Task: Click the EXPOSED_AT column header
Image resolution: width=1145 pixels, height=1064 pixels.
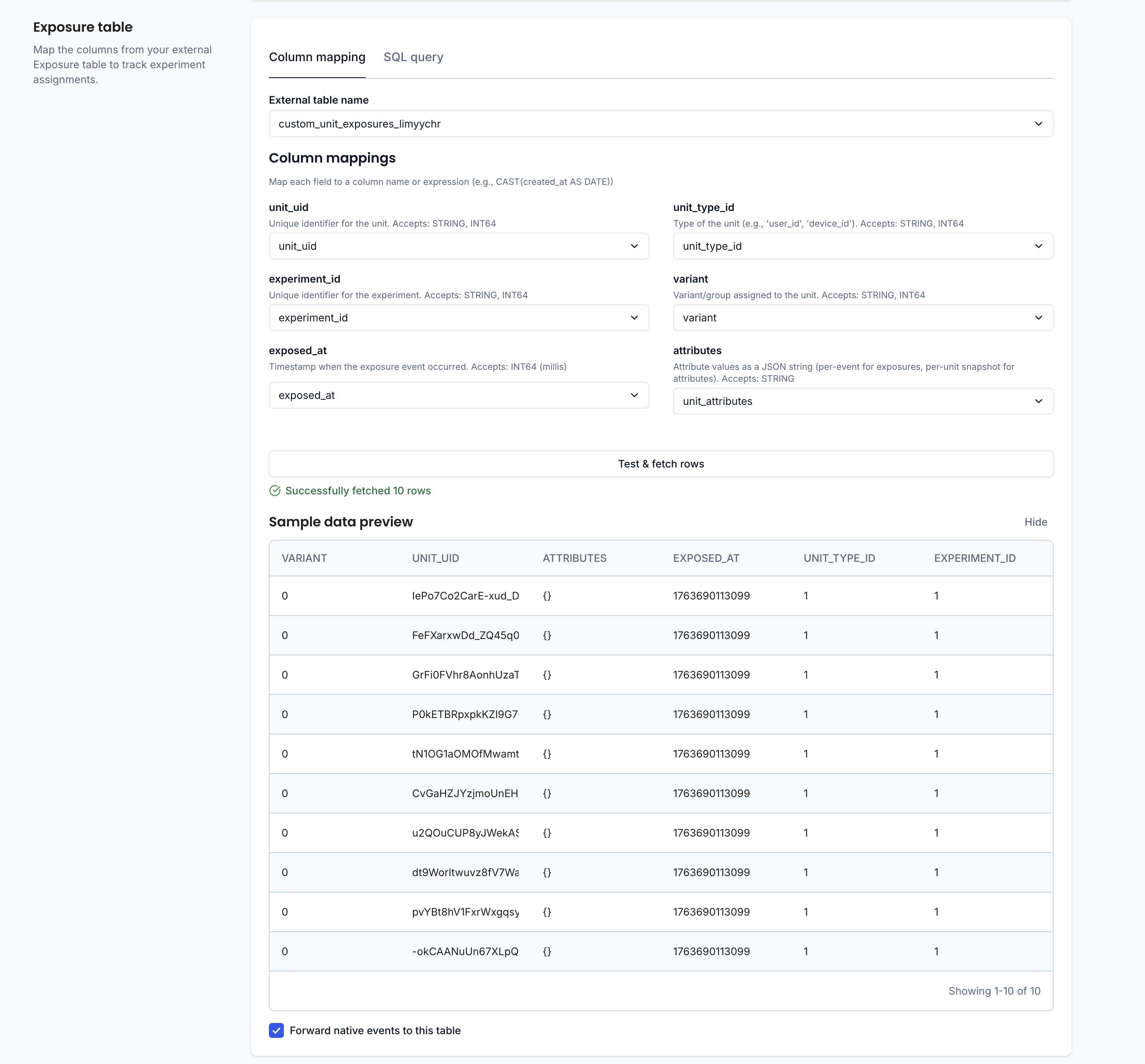Action: click(x=706, y=558)
